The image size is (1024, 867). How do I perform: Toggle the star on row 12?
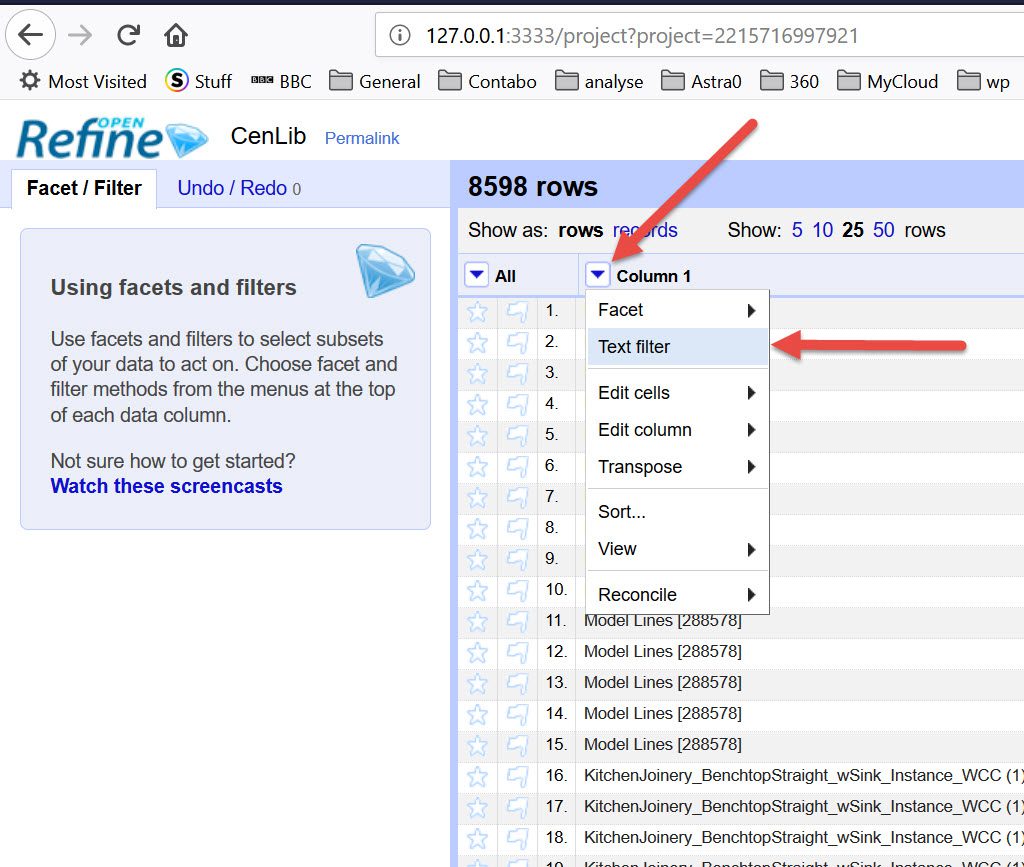478,652
